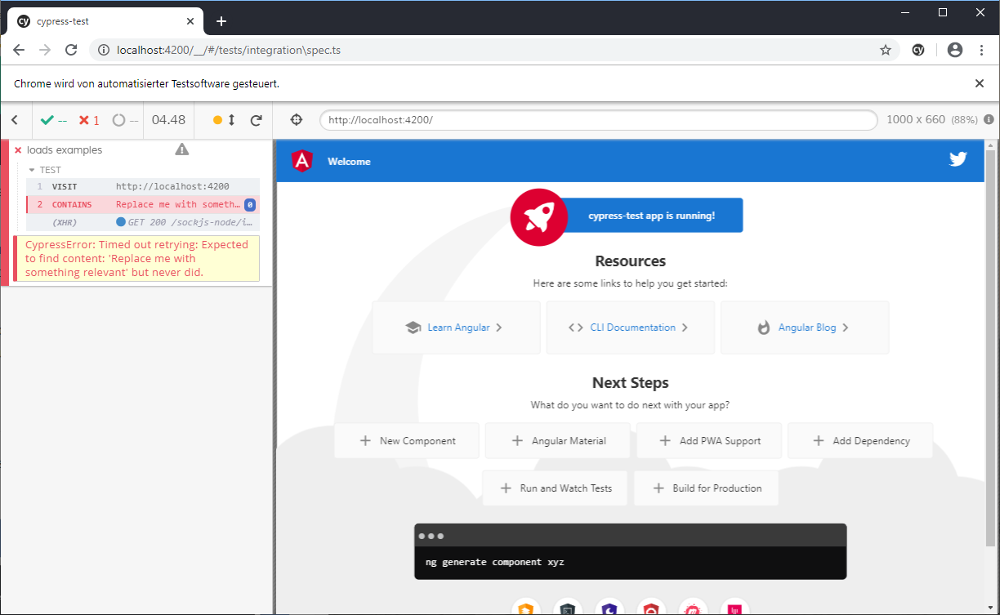The width and height of the screenshot is (1000, 615).
Task: Click the Angular Blog chevron arrow
Action: pyautogui.click(x=845, y=327)
